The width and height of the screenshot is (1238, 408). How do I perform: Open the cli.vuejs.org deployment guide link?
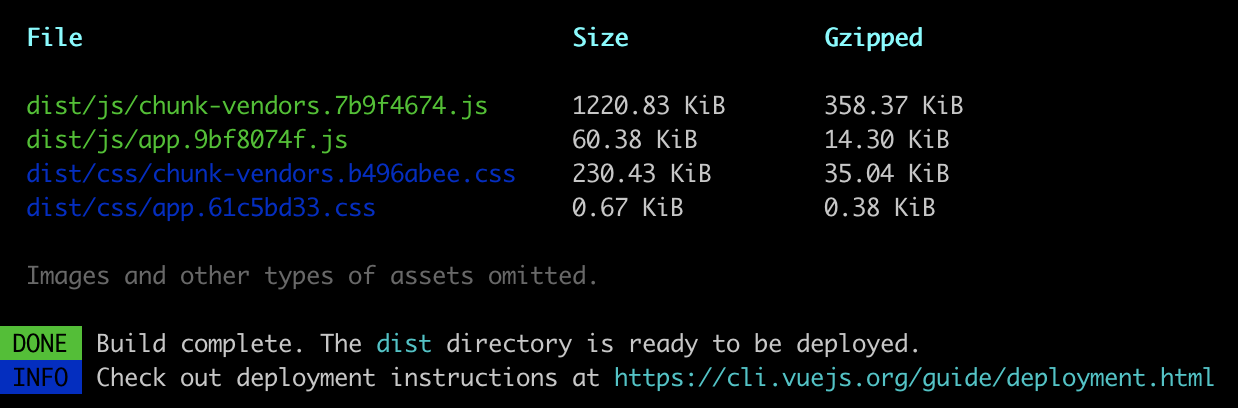914,378
